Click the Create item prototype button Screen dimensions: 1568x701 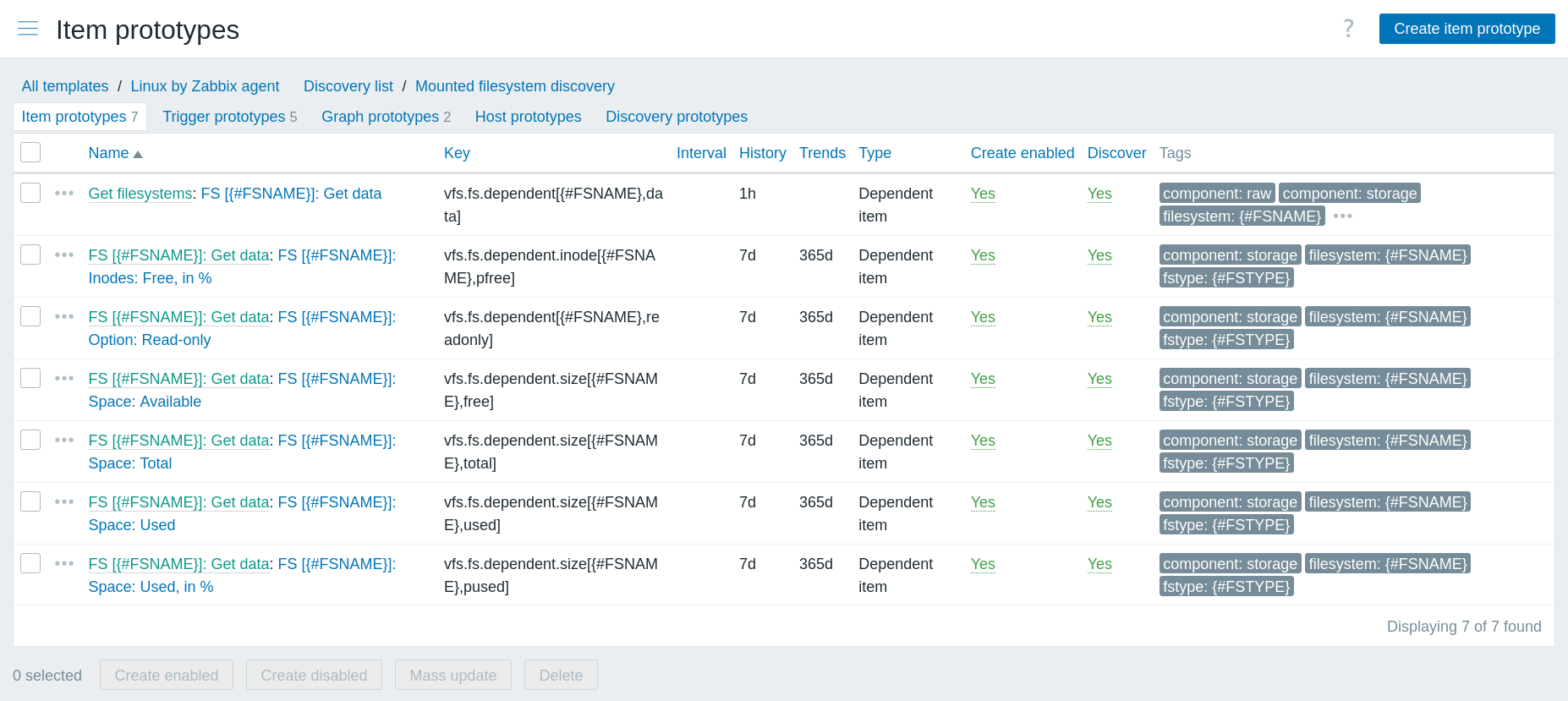point(1467,29)
